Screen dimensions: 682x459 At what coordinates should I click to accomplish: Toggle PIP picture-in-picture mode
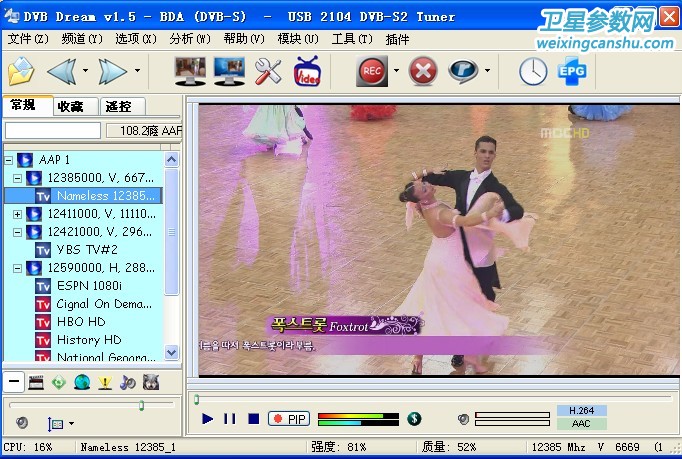point(290,419)
